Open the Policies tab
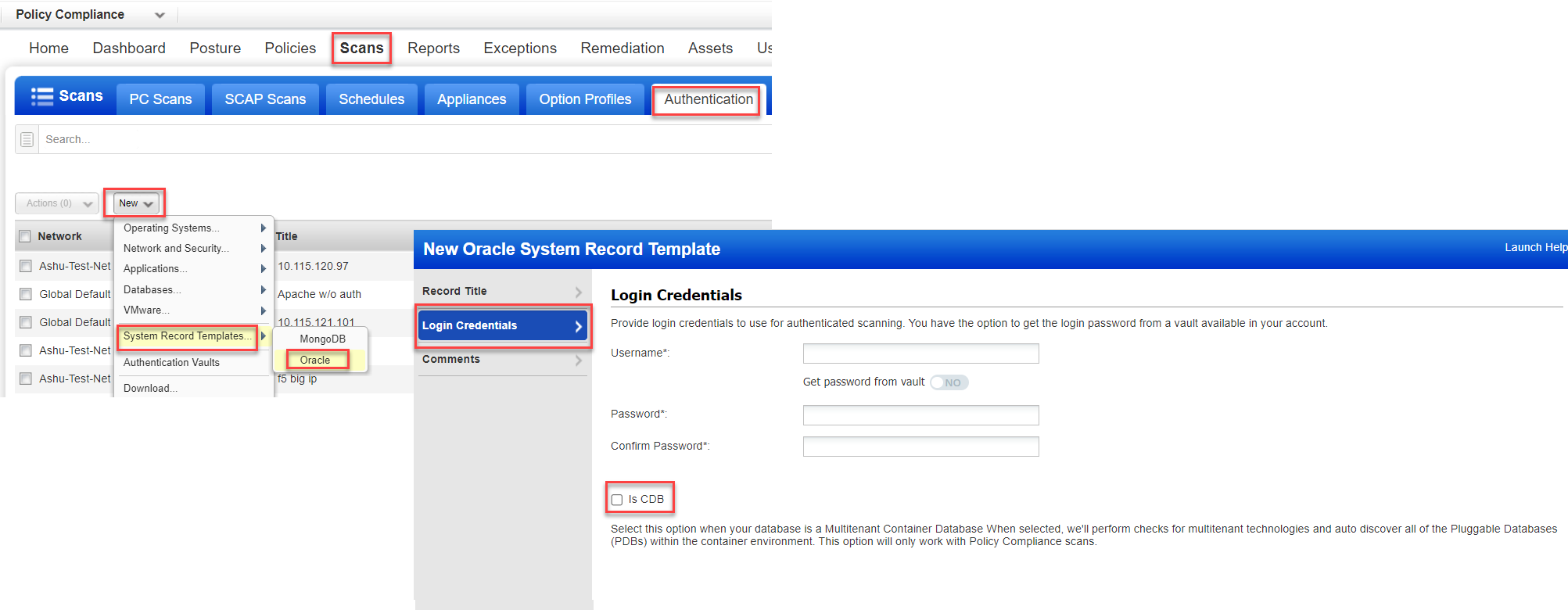Viewport: 1568px width, 610px height. [290, 48]
